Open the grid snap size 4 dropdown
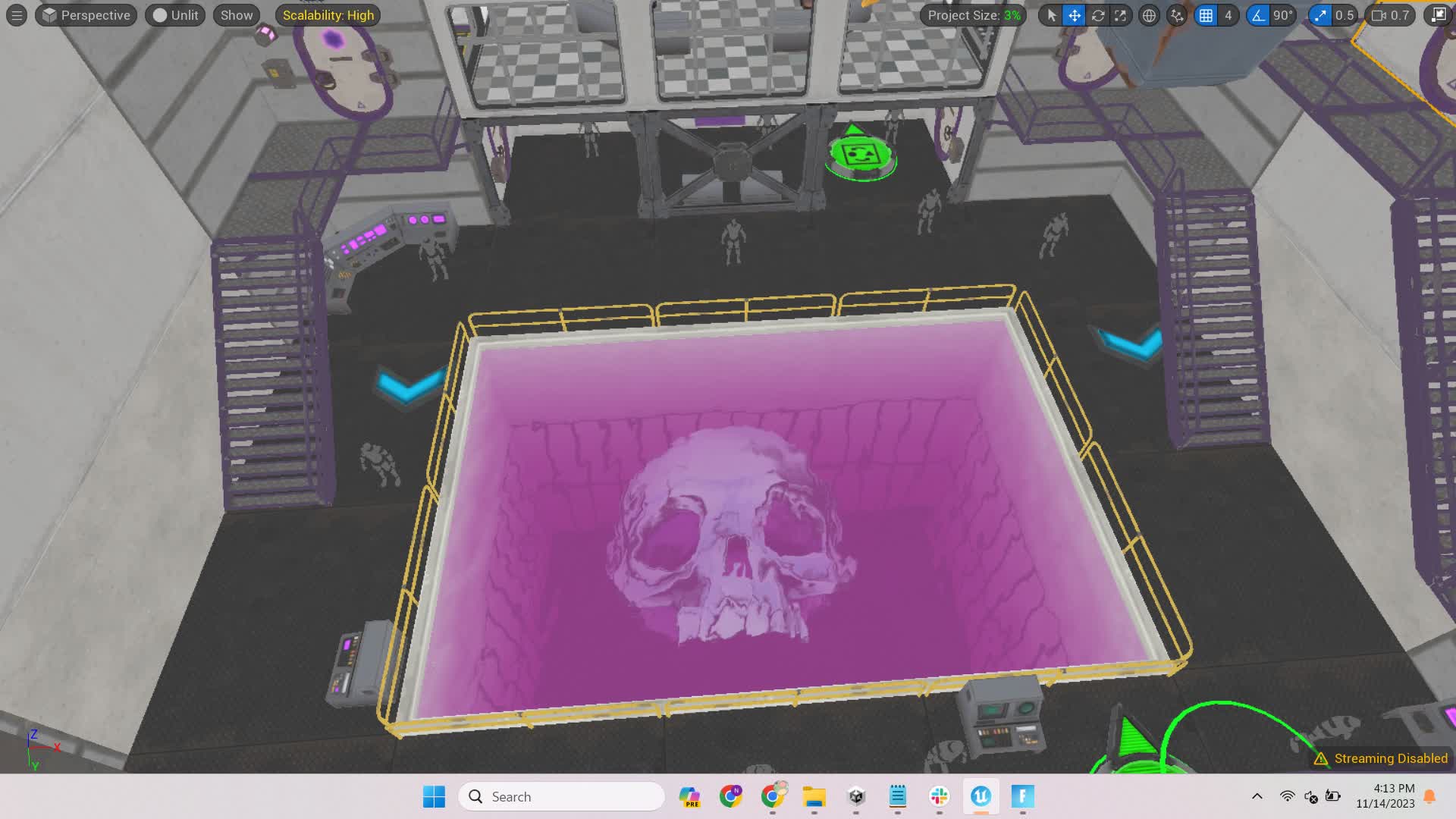Viewport: 1456px width, 819px height. [1228, 15]
